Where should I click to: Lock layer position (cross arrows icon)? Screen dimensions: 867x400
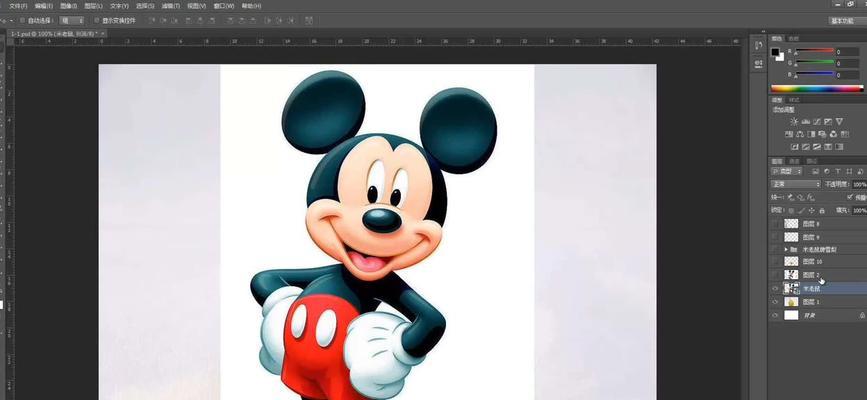pos(812,211)
